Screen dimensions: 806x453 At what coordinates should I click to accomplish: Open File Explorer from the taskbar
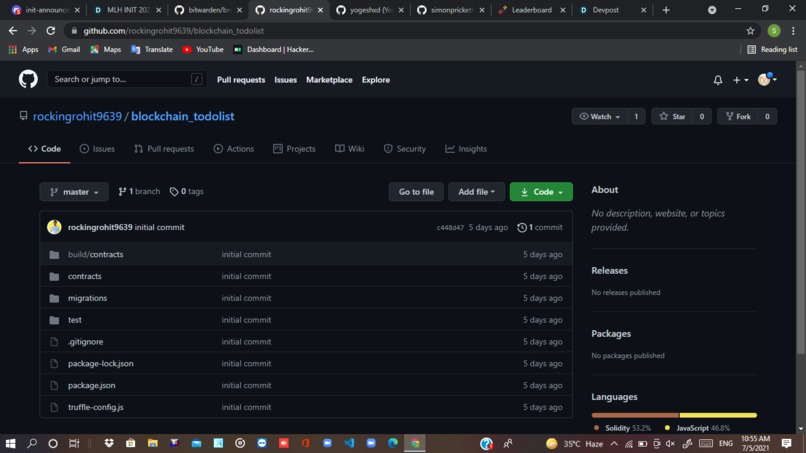pos(153,443)
